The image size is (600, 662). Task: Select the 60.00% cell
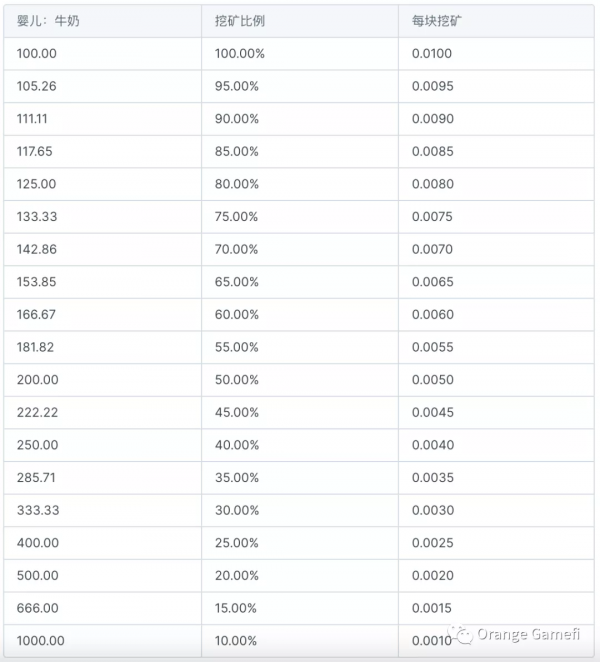click(x=237, y=315)
